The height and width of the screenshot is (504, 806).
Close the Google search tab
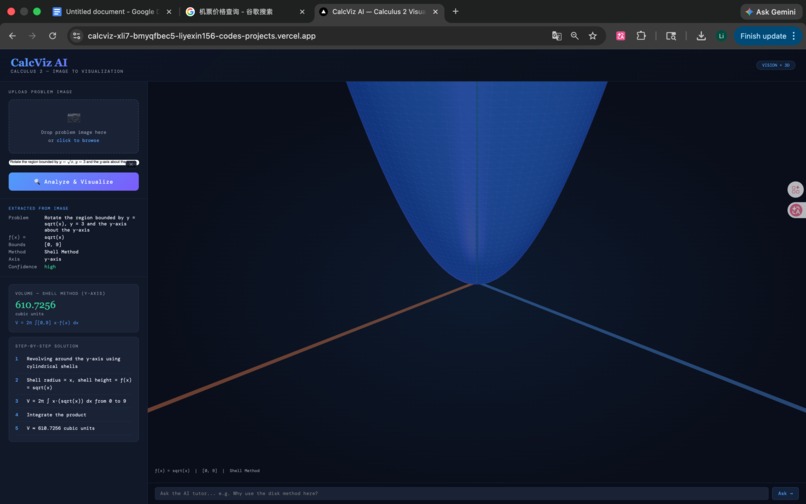(302, 11)
